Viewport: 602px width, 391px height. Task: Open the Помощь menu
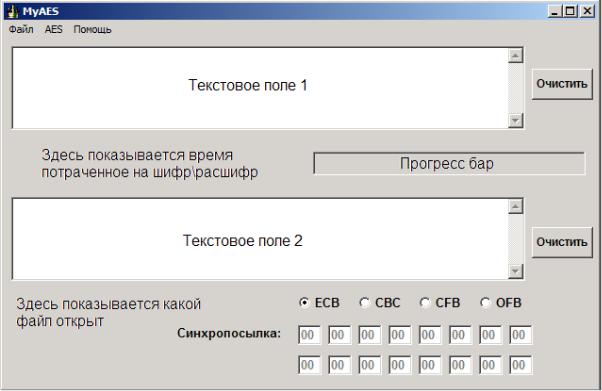[92, 30]
